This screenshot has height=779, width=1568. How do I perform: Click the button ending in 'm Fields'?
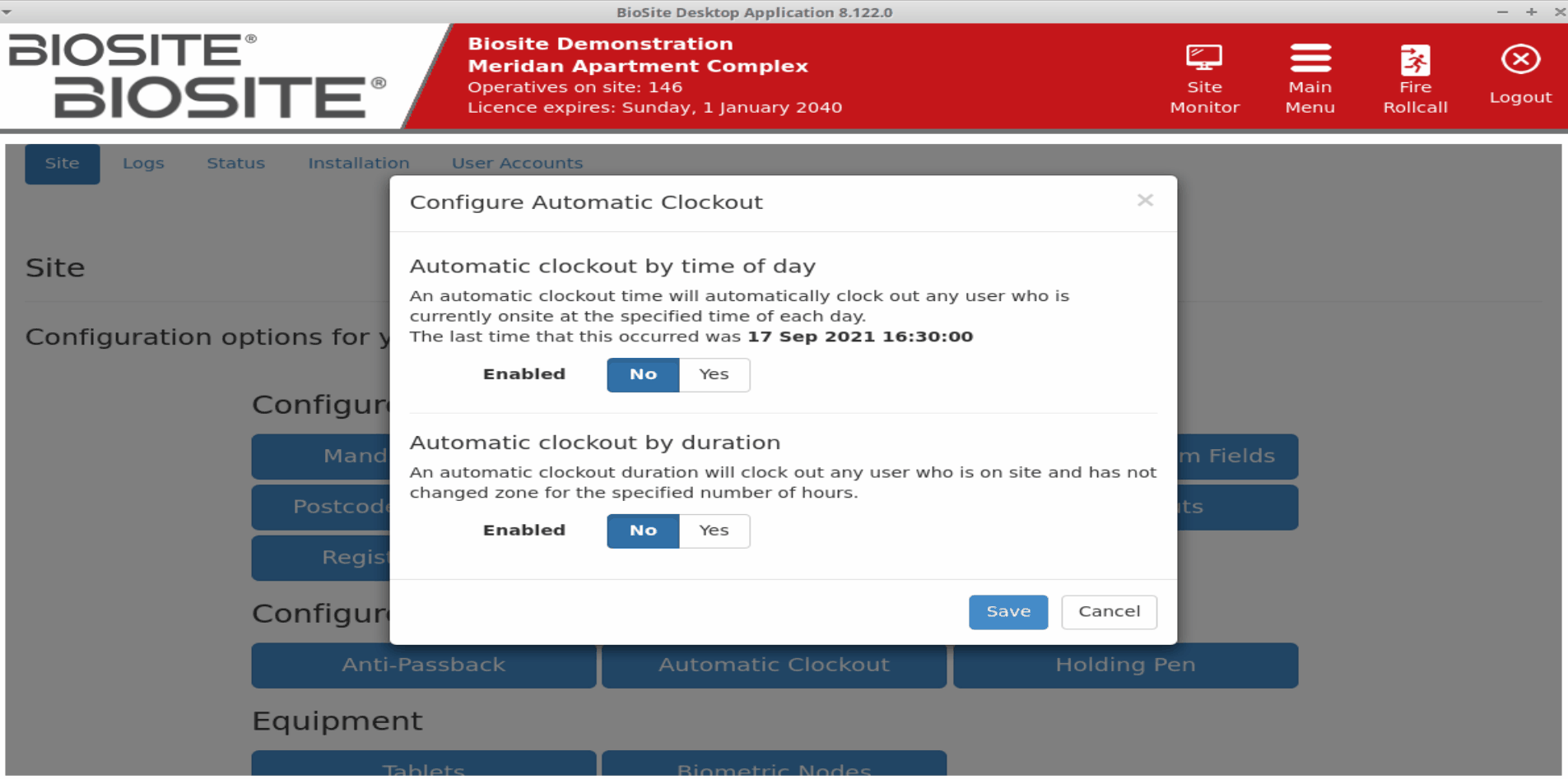pyautogui.click(x=1237, y=457)
